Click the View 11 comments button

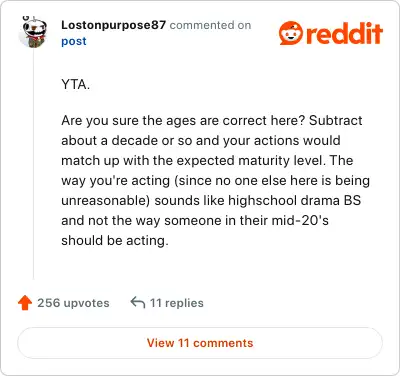(x=200, y=343)
